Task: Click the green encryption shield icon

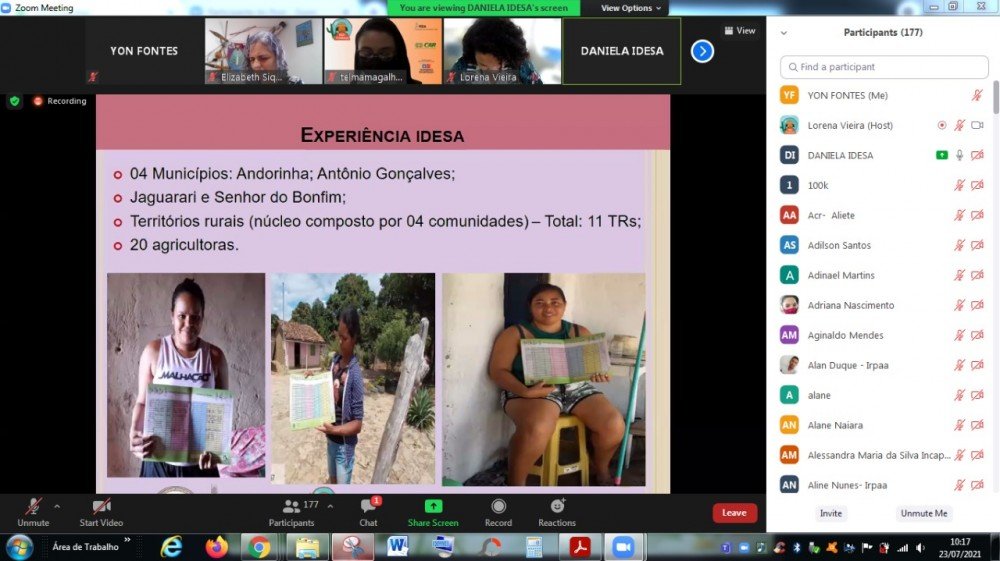Action: point(14,101)
